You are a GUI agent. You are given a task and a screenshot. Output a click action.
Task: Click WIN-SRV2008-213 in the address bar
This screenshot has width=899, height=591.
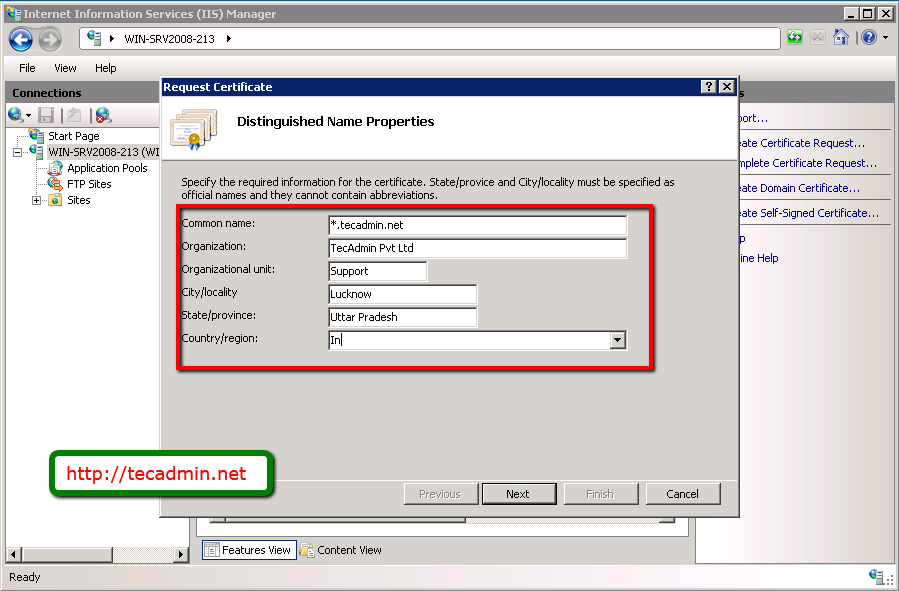[x=169, y=39]
